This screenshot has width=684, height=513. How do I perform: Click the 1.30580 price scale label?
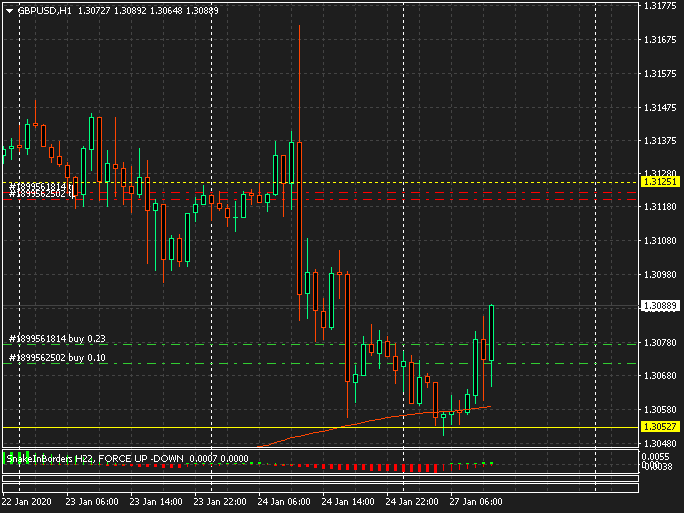[x=660, y=410]
